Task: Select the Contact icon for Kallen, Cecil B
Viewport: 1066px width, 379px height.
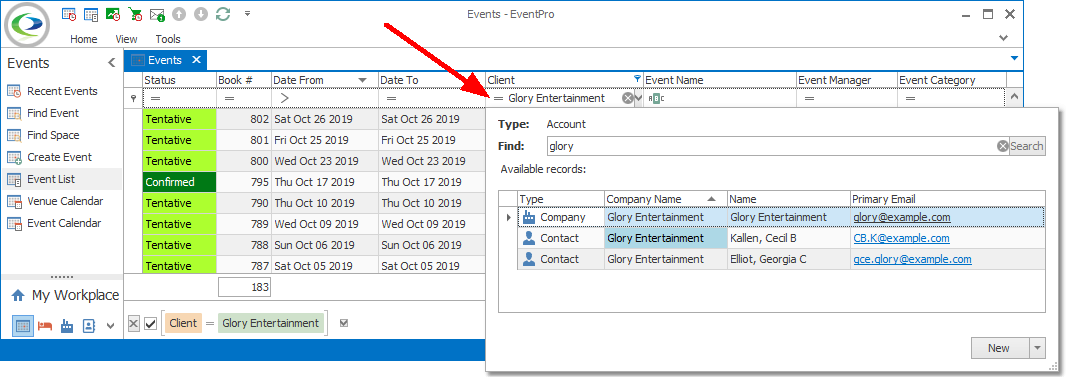Action: 529,238
